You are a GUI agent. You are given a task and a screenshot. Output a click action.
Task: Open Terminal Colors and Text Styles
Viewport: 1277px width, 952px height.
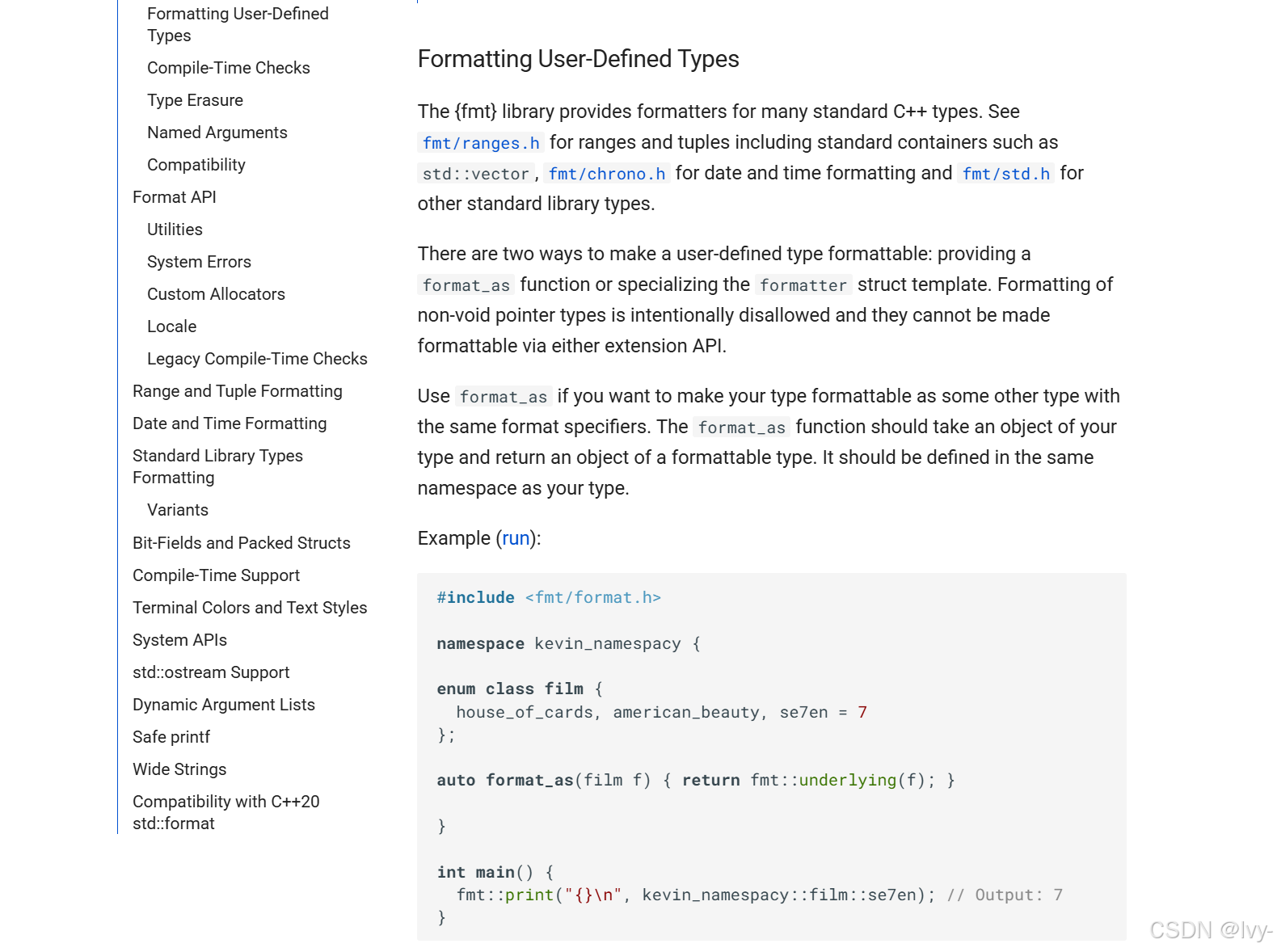coord(250,608)
